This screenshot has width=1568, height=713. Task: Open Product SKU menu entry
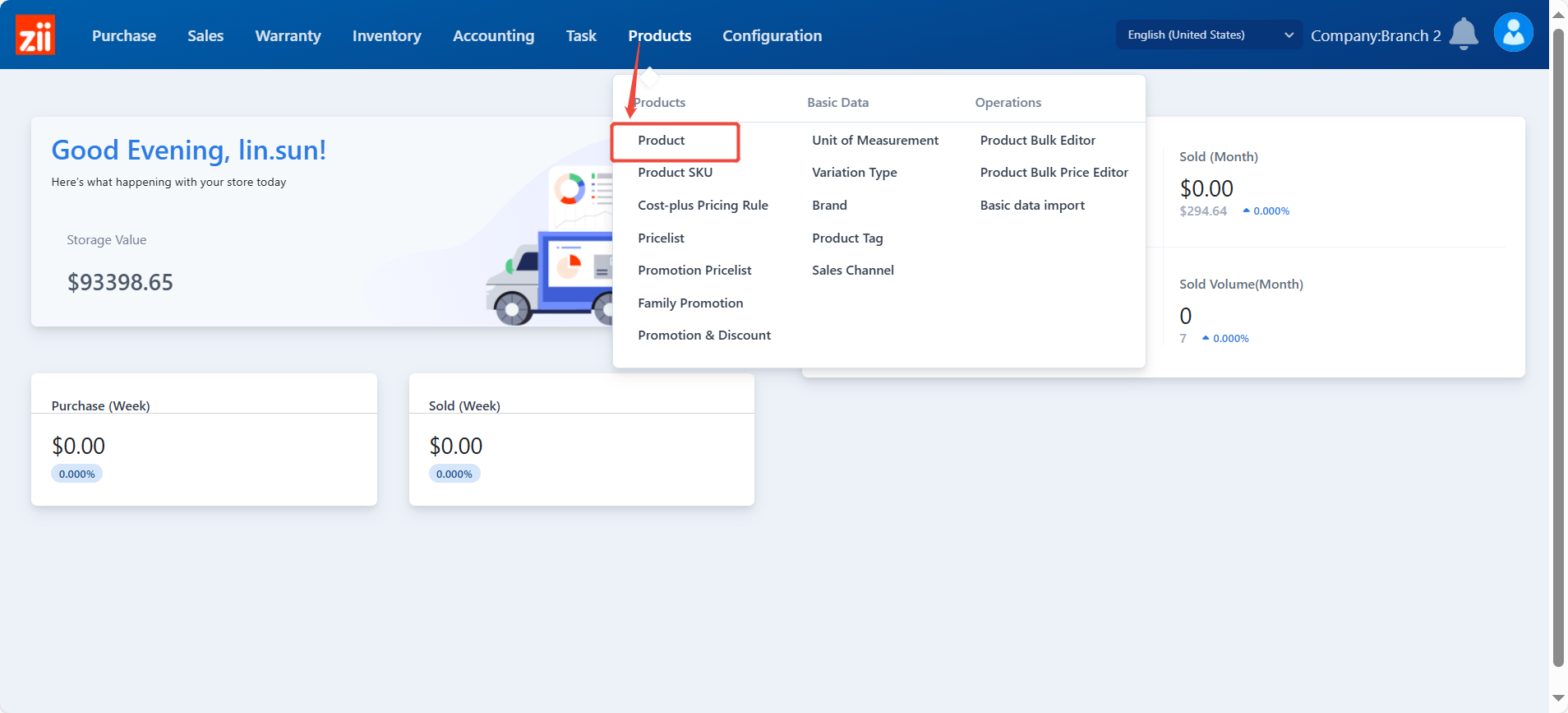pyautogui.click(x=675, y=173)
